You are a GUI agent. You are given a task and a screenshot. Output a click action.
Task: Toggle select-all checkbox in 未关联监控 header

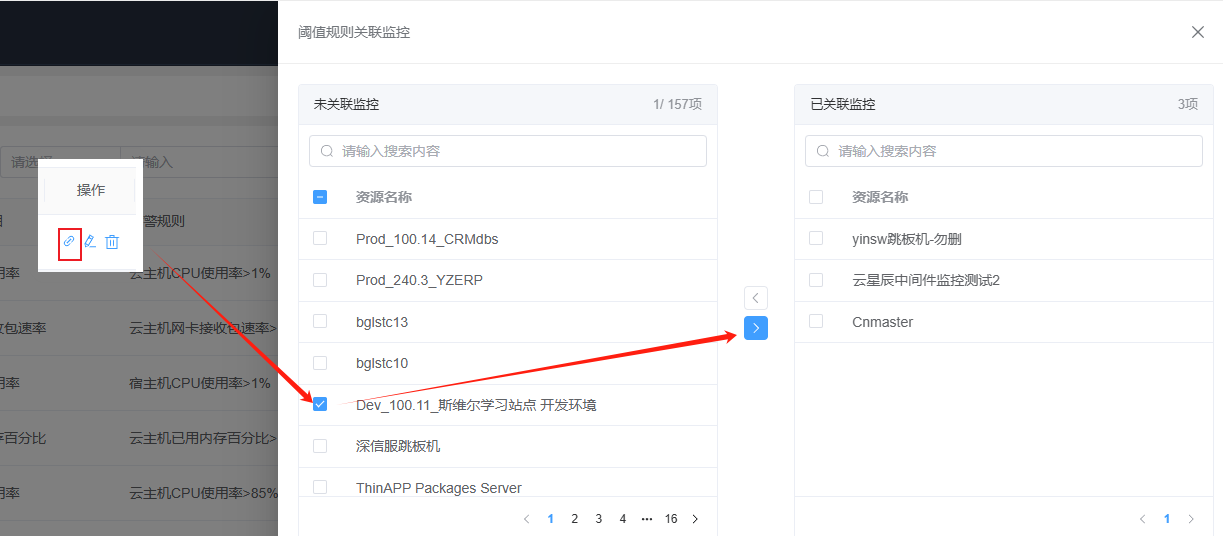point(320,197)
